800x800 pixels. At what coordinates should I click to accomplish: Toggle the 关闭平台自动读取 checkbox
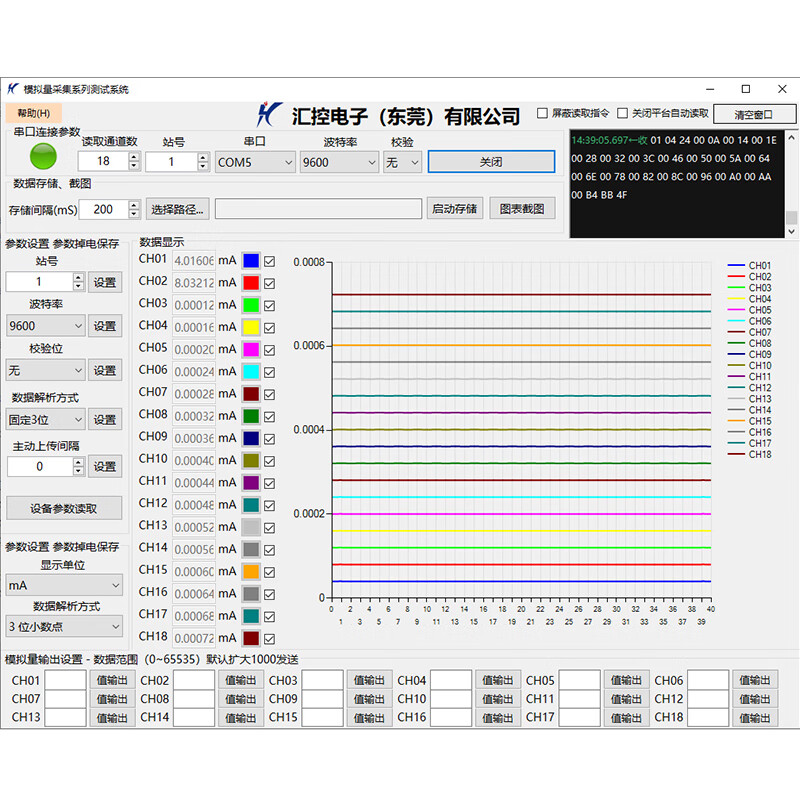(x=623, y=113)
